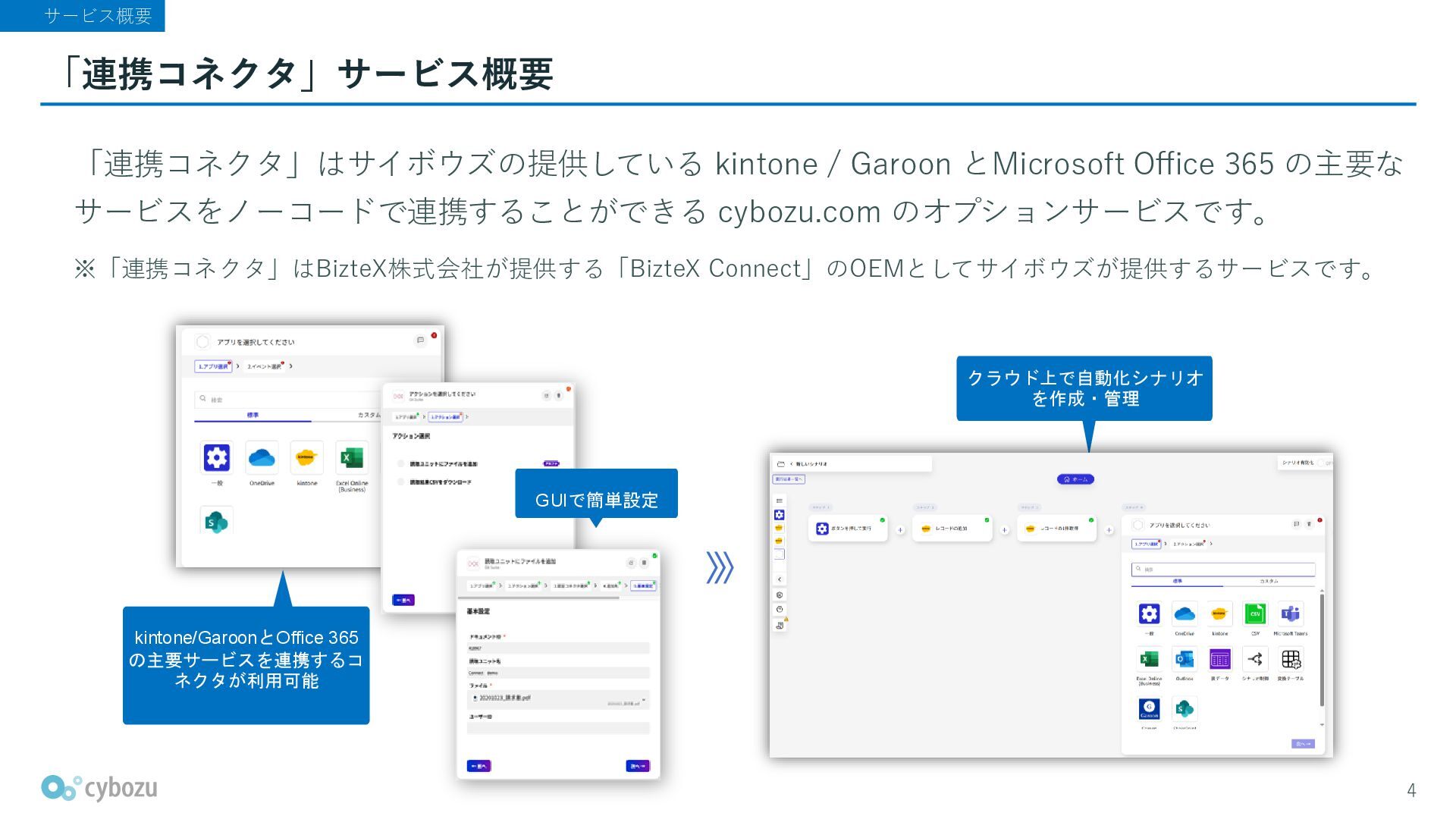Click search field in scenario app panel
The width and height of the screenshot is (1456, 819).
(1223, 569)
